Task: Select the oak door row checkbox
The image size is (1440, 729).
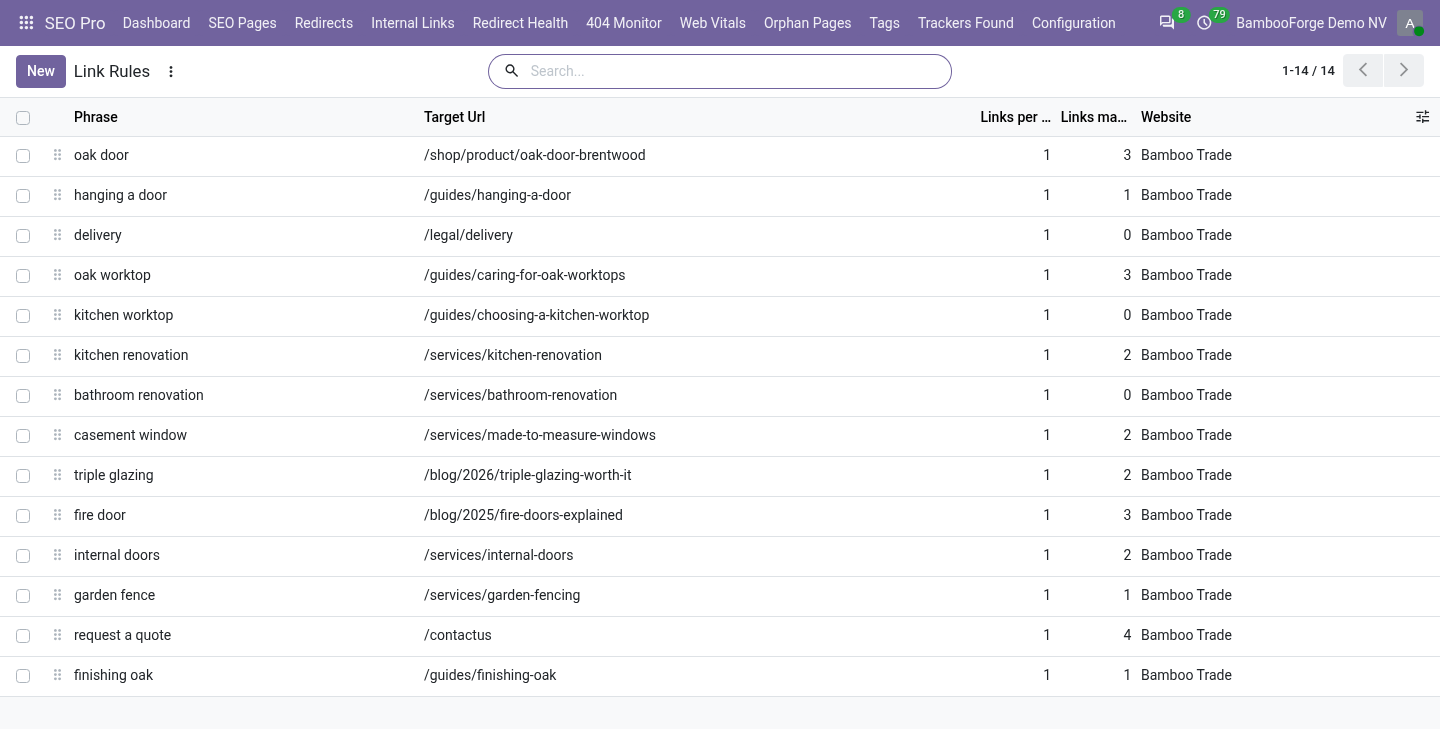Action: 23,156
